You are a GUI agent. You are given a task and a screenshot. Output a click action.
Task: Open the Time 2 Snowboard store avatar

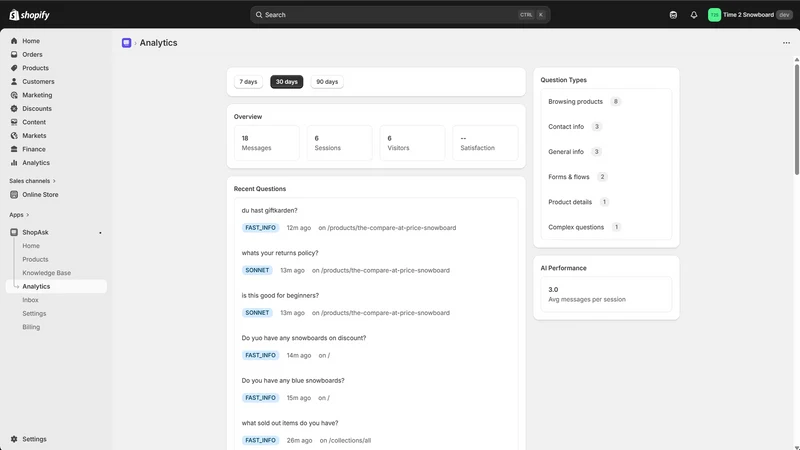pyautogui.click(x=714, y=15)
